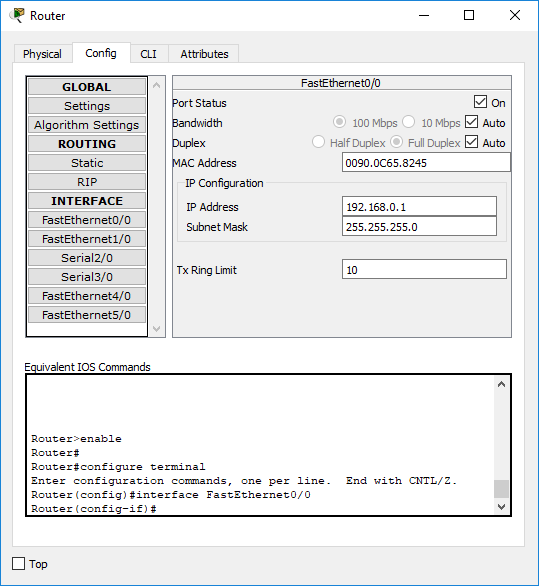
Task: Toggle the Port Status On checkbox
Action: (x=480, y=102)
